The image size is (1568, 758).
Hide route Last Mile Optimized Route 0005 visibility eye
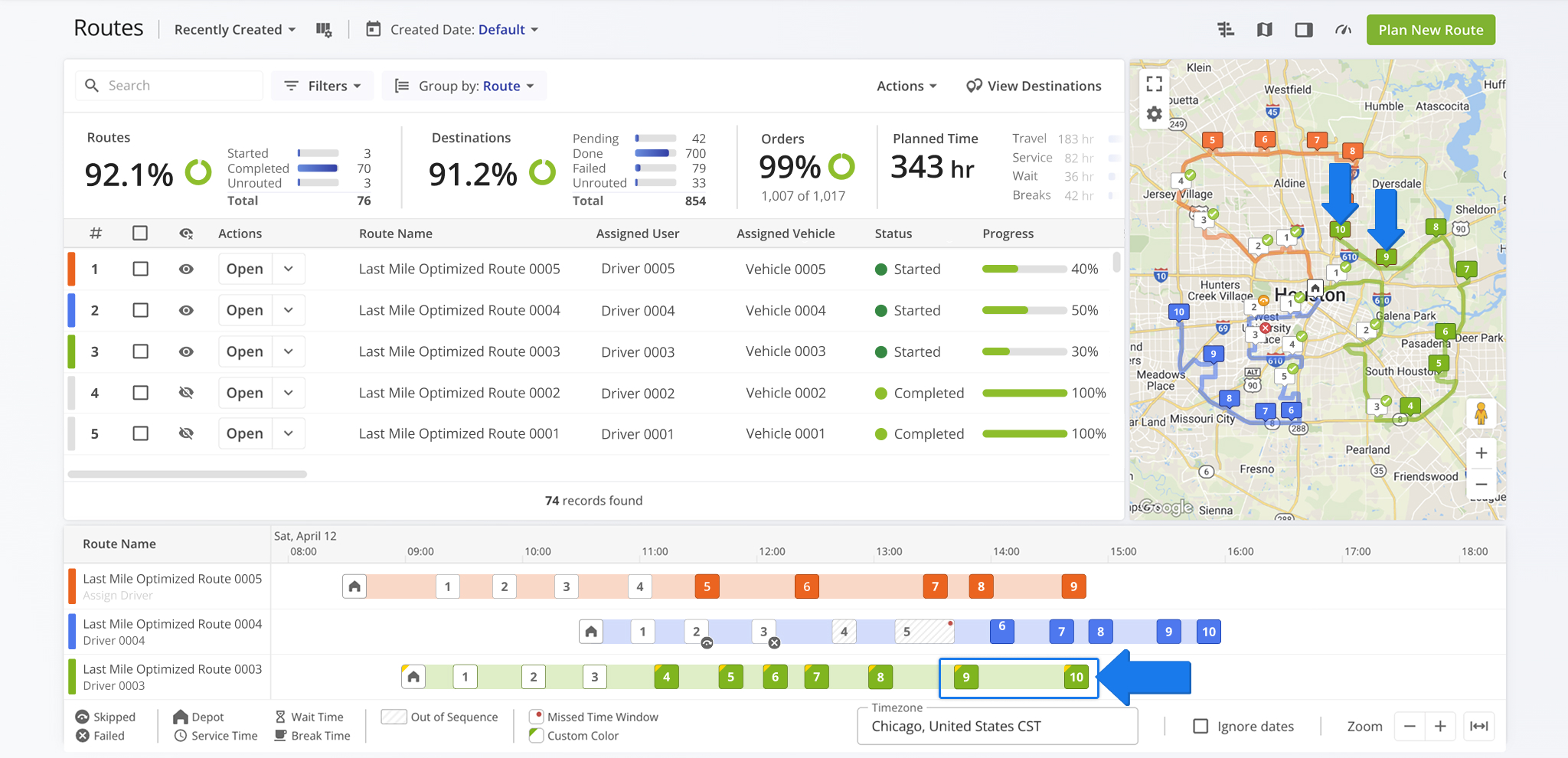186,269
